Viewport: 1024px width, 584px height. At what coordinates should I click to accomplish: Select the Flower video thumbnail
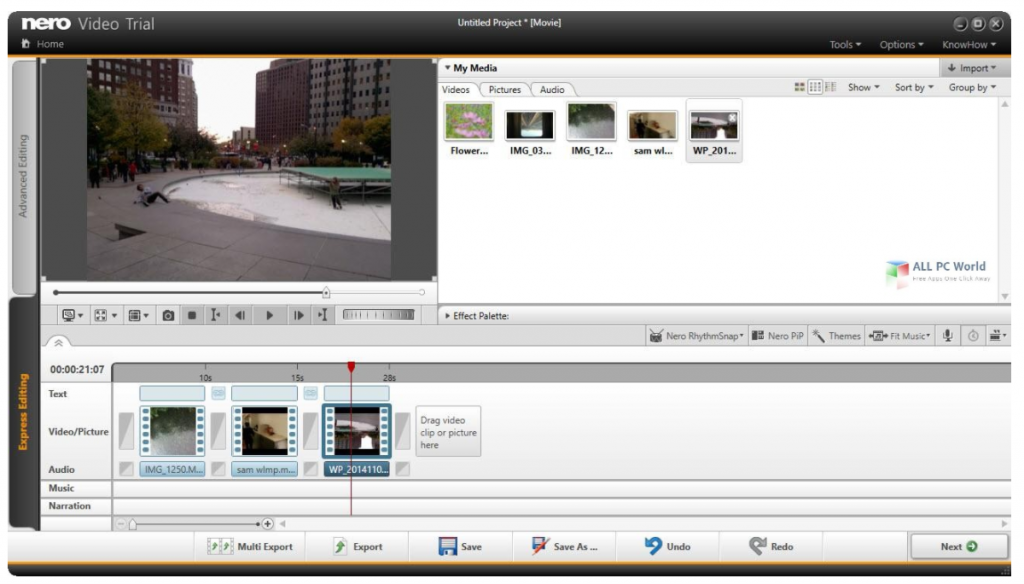tap(469, 122)
